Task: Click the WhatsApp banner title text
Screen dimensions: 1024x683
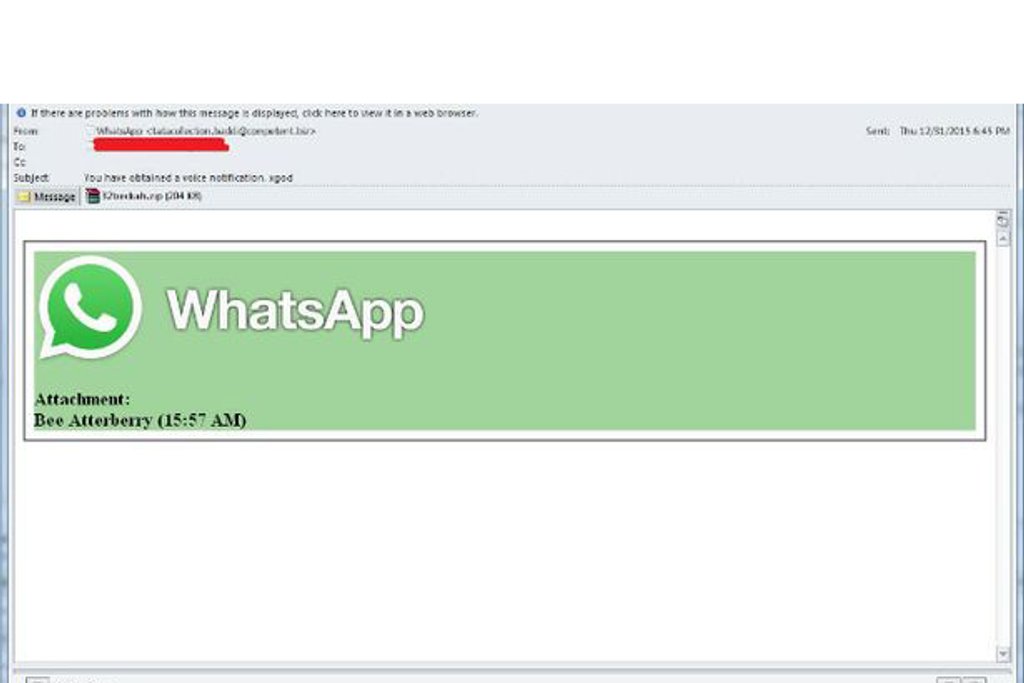Action: click(295, 312)
